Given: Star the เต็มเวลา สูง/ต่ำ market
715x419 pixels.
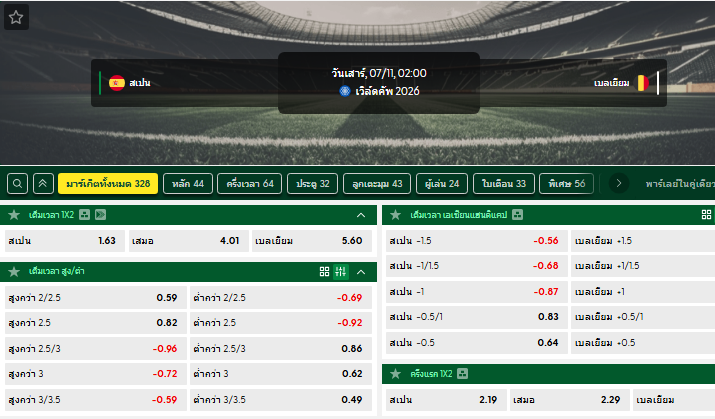Looking at the screenshot, I should [14, 272].
